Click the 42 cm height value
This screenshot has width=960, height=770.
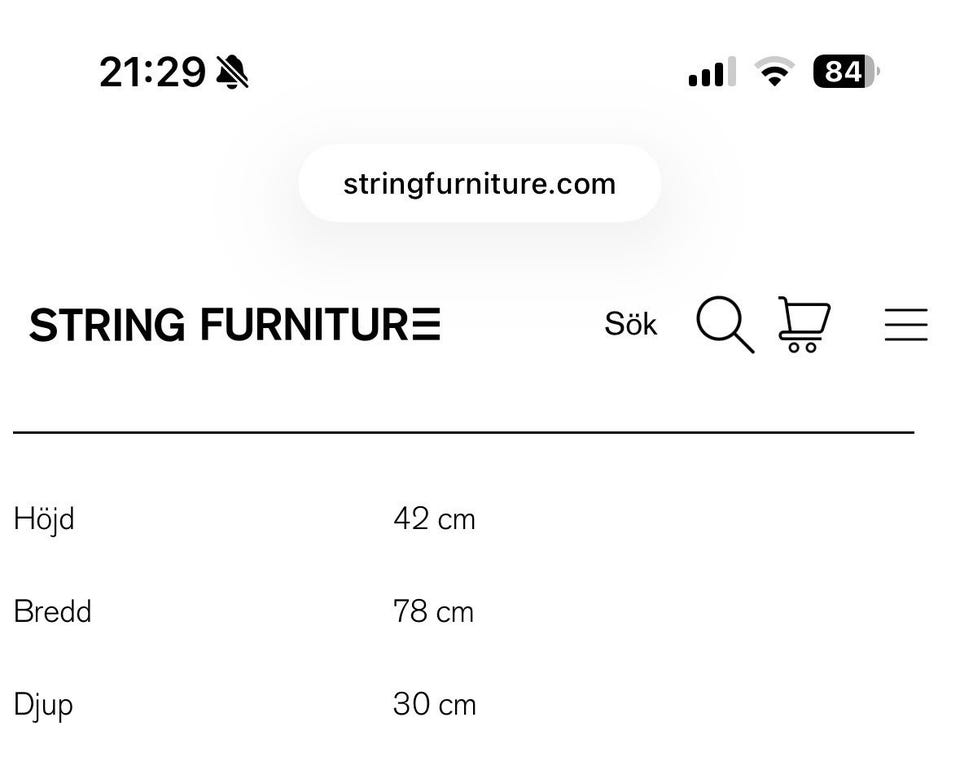click(434, 520)
